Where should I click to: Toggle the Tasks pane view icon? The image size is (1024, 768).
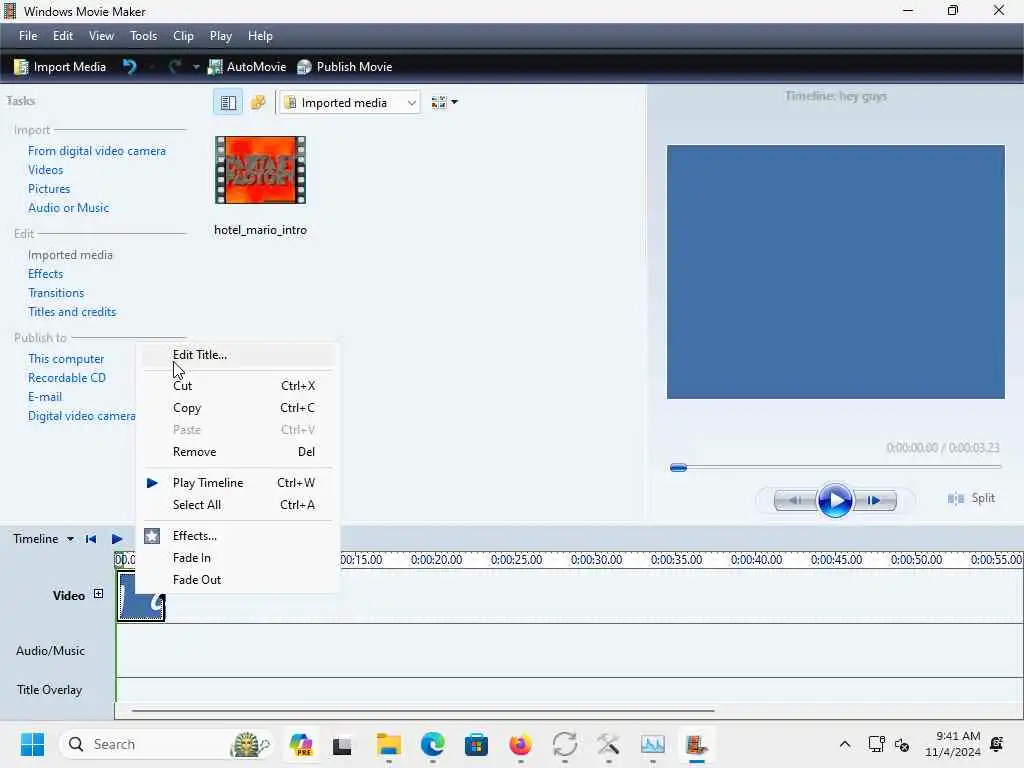[x=228, y=103]
